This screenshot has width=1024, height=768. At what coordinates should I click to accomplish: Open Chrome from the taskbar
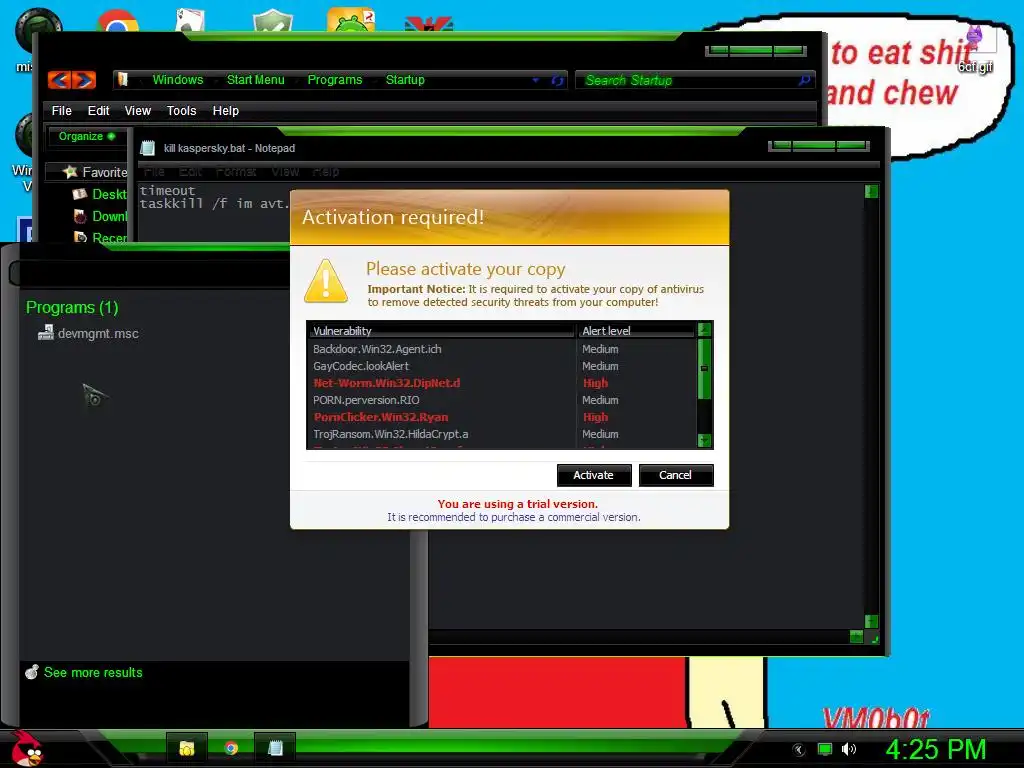[231, 748]
